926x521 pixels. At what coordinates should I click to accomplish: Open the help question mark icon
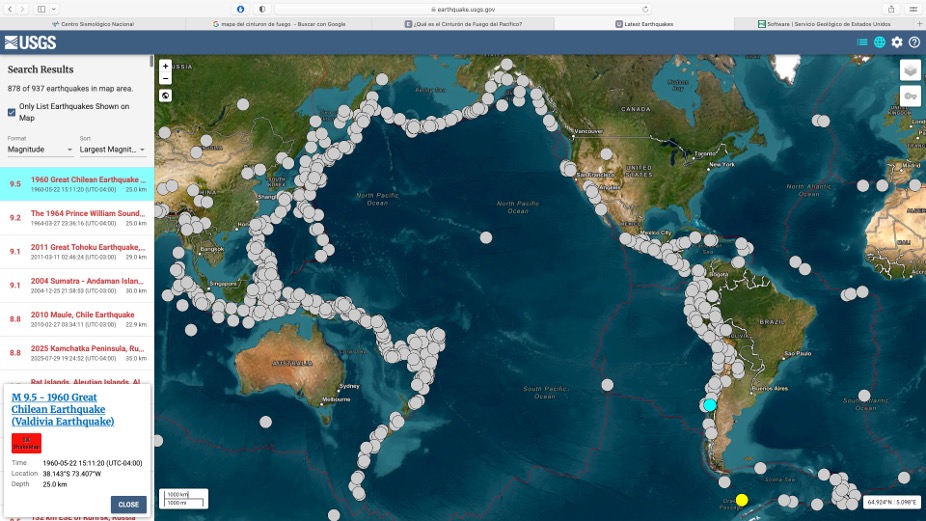click(914, 42)
